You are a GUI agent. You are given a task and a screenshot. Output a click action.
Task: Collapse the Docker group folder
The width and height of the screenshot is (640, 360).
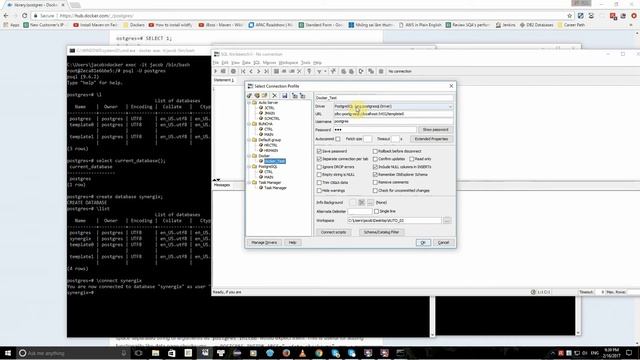(x=249, y=156)
